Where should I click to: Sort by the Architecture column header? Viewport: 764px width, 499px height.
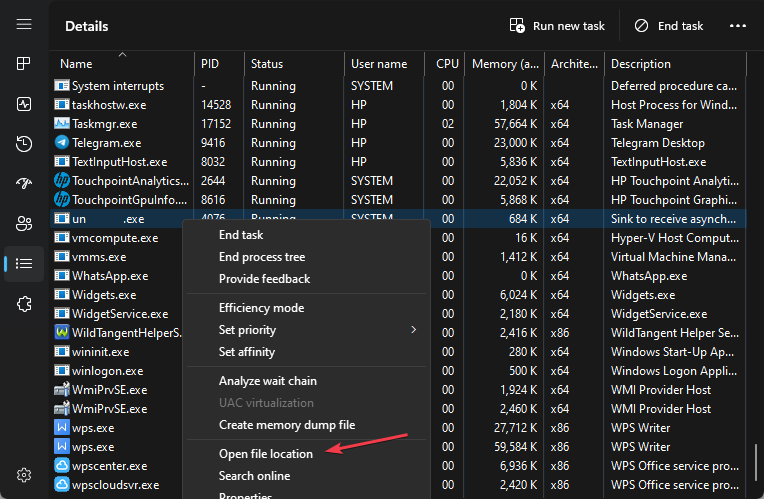coord(574,64)
